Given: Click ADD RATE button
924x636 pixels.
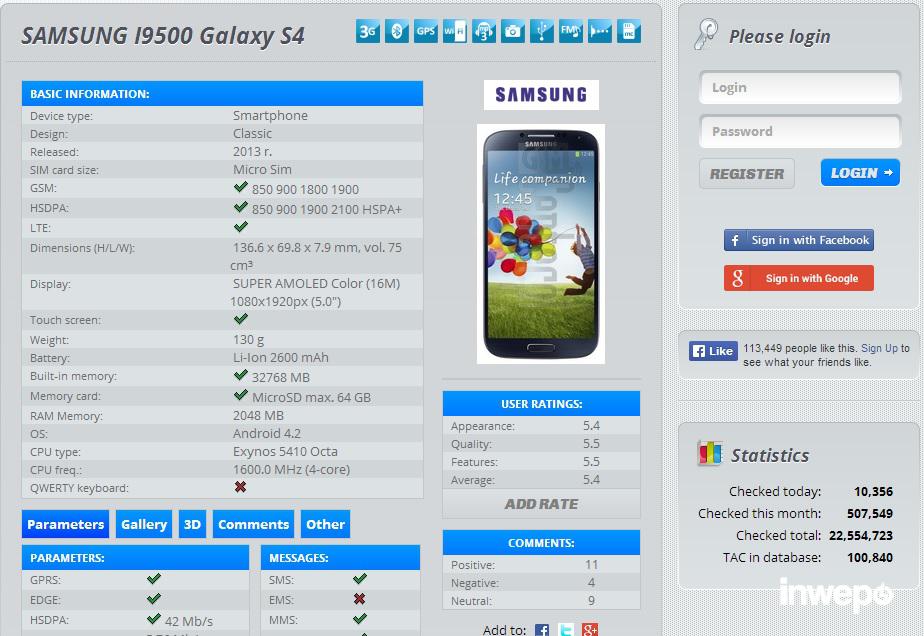Looking at the screenshot, I should [x=541, y=504].
